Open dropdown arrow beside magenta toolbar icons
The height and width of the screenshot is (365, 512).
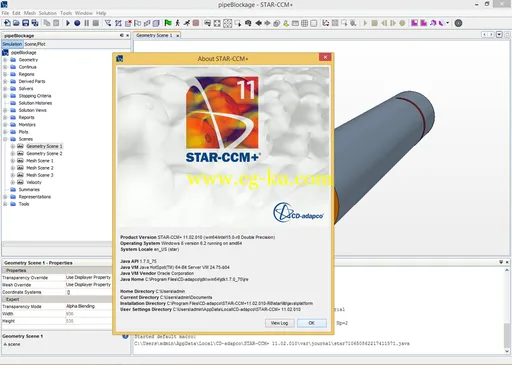click(x=448, y=23)
